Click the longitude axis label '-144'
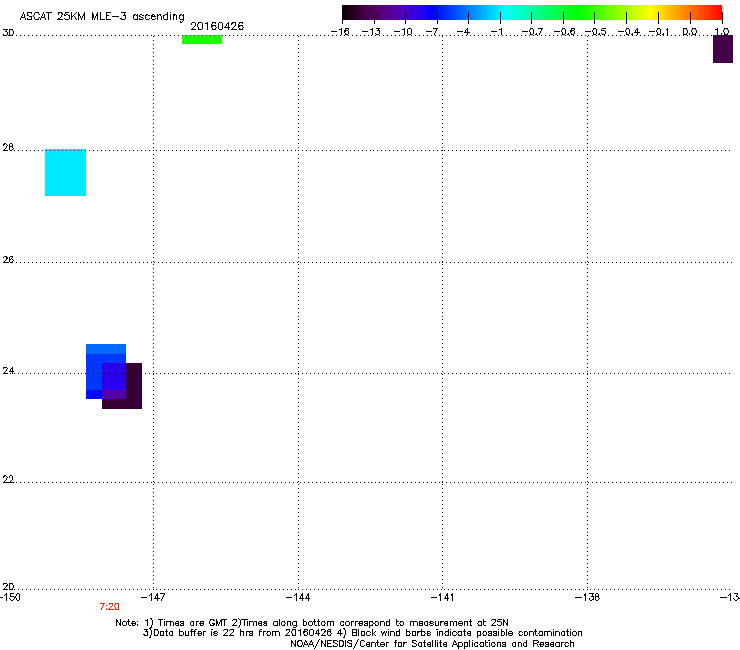740x650 pixels. click(x=298, y=597)
